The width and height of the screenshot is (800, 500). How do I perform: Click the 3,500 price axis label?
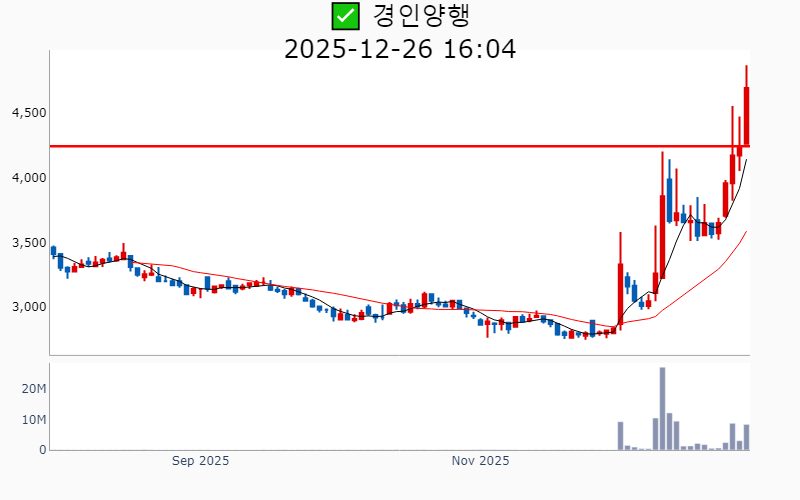[29, 243]
